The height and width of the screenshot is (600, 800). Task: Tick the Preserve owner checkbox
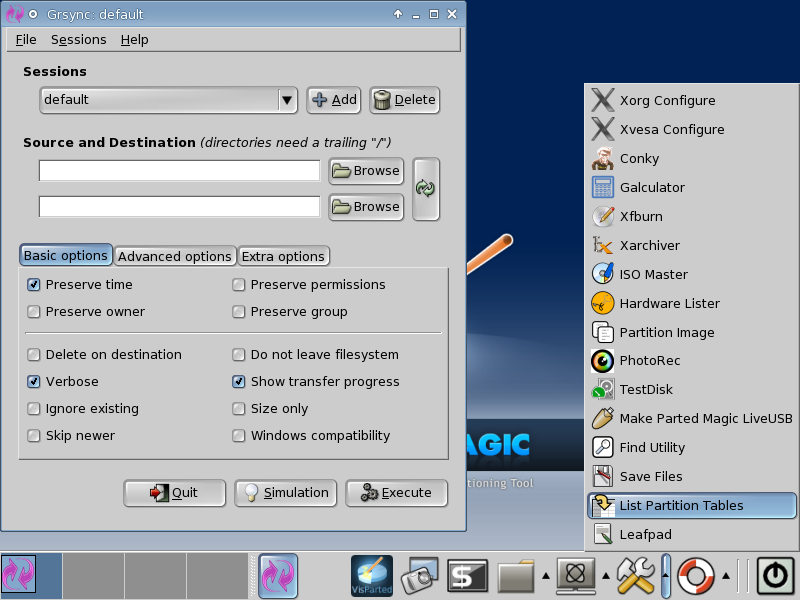(x=34, y=311)
